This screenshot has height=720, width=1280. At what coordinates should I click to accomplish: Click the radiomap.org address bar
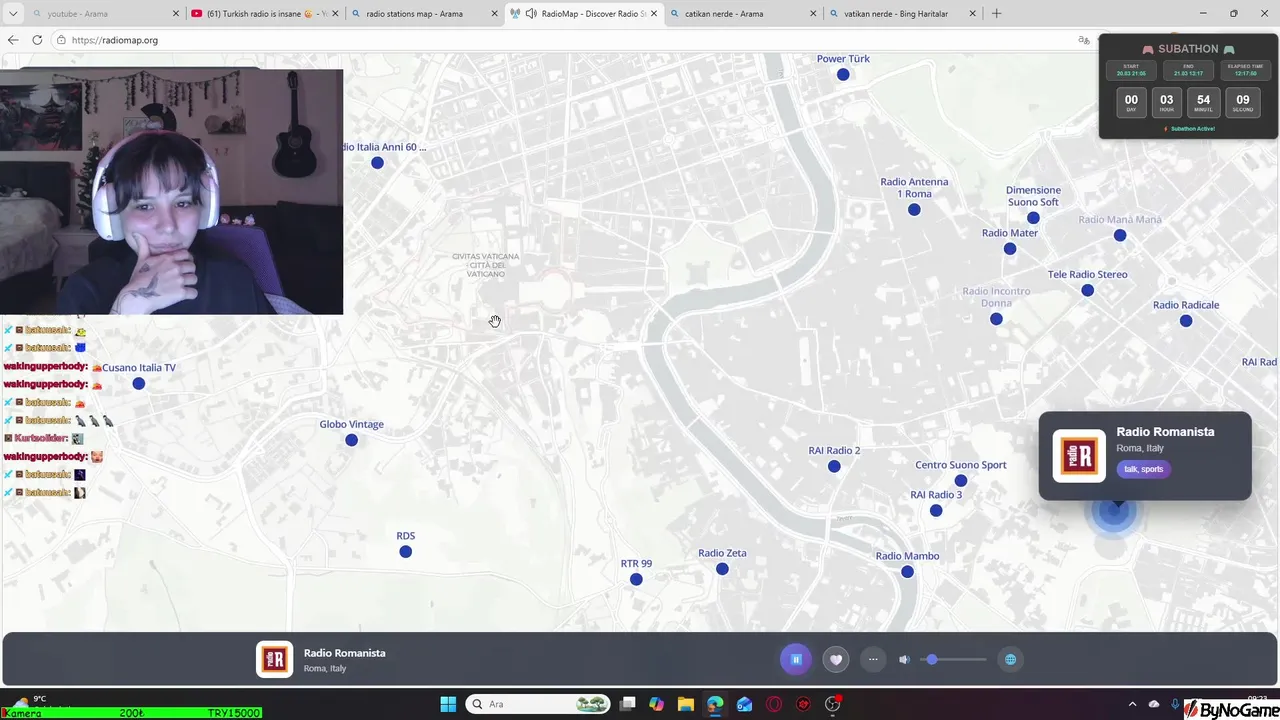560,40
